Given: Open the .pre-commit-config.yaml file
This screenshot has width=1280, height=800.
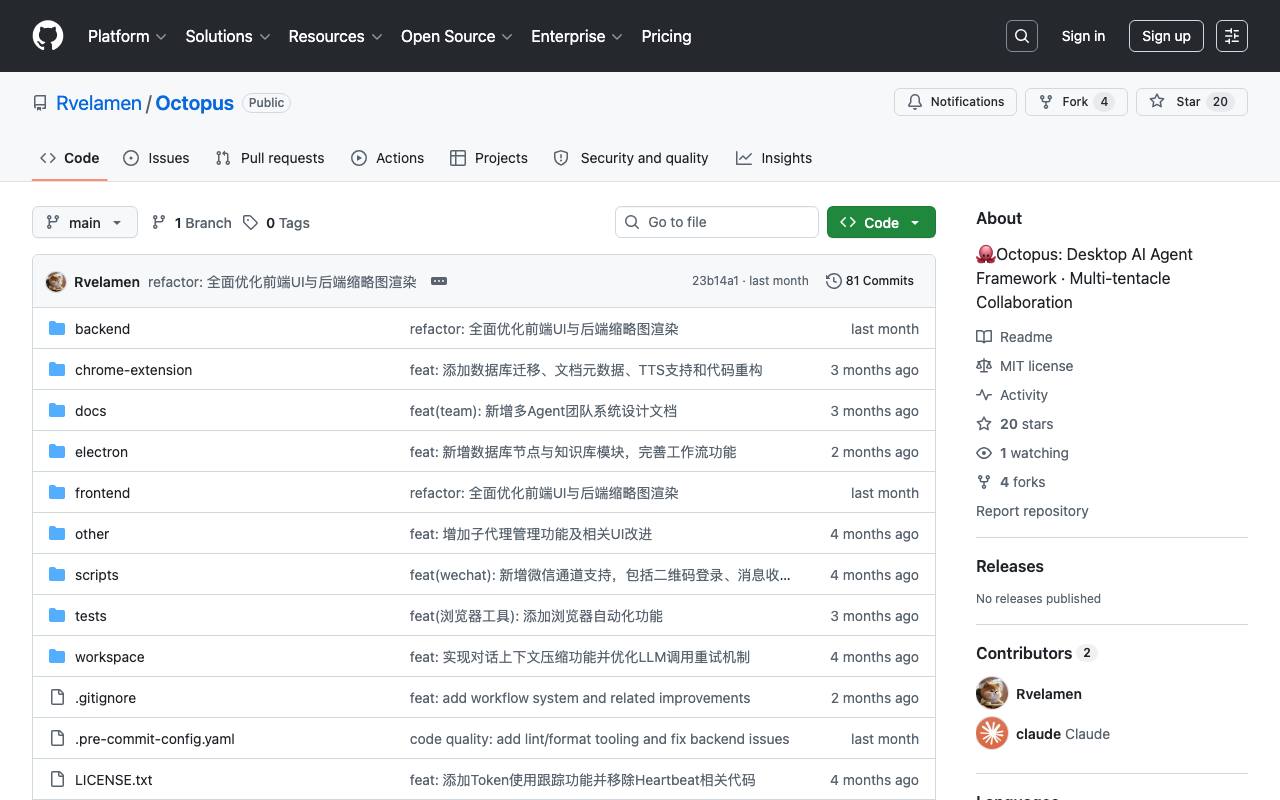Looking at the screenshot, I should tap(155, 739).
